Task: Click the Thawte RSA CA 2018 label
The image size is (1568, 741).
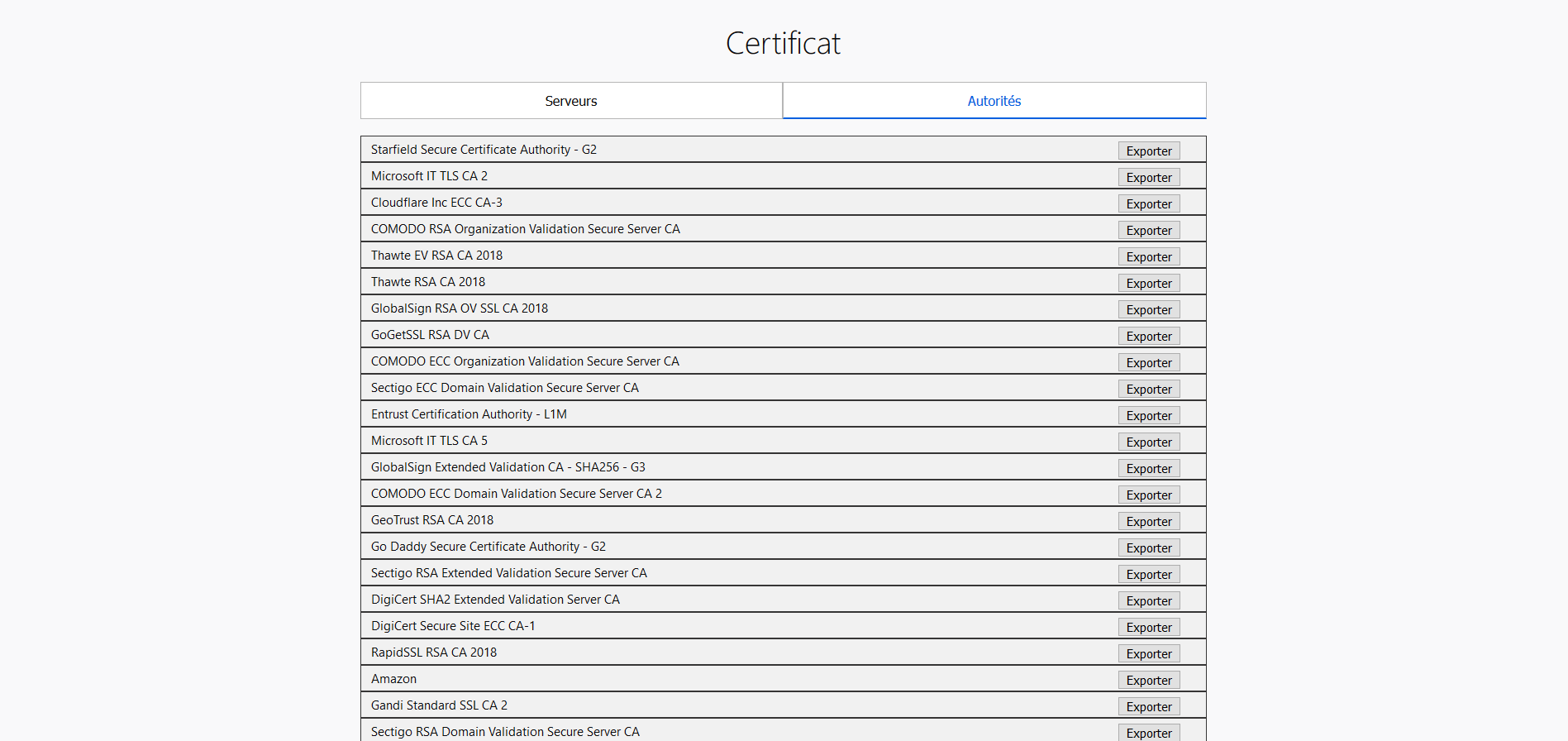Action: click(x=428, y=282)
